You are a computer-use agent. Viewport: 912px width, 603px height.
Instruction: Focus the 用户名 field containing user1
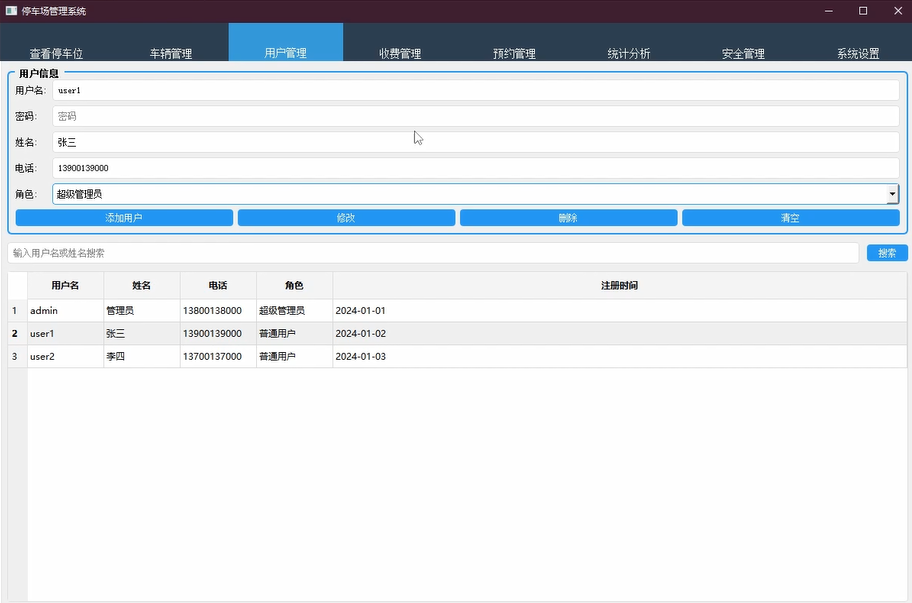[476, 90]
